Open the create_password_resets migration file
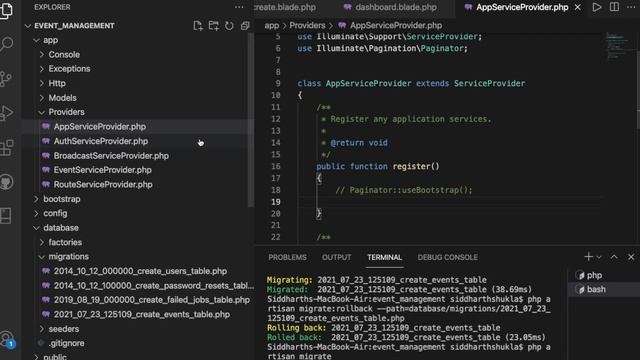 [153, 286]
